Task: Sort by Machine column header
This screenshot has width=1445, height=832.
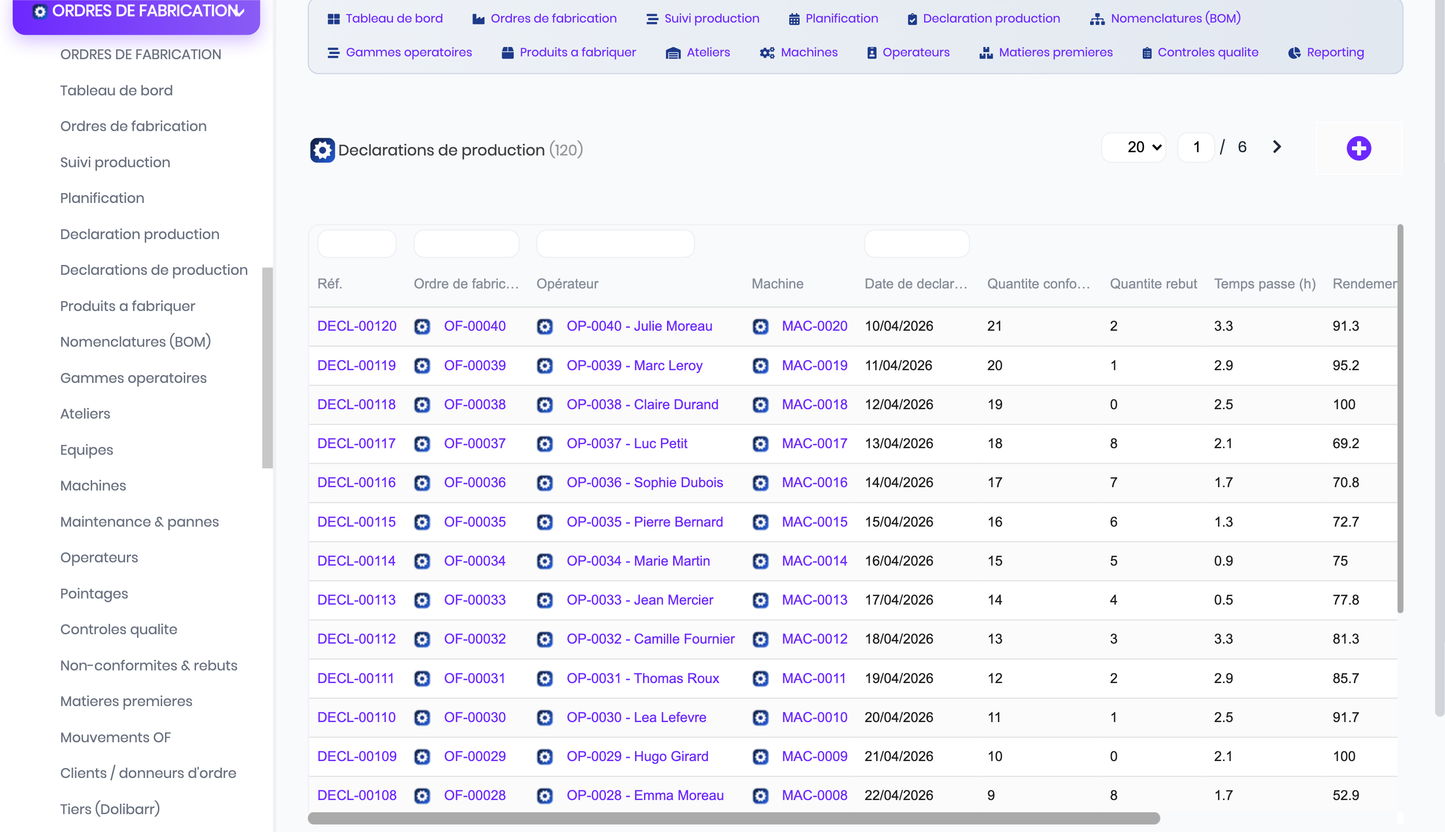Action: point(778,284)
